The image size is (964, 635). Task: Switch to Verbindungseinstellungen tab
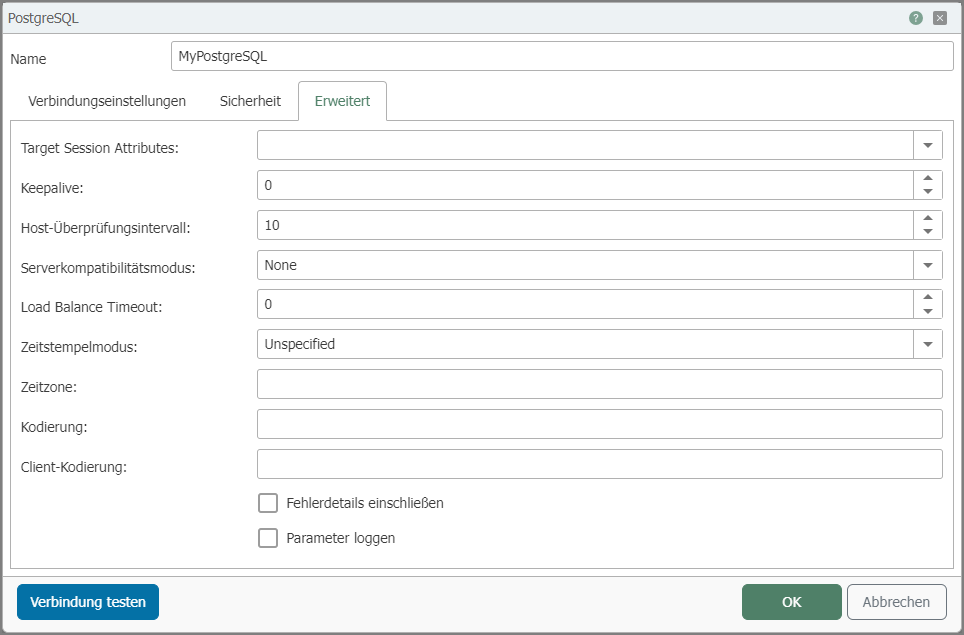click(107, 101)
